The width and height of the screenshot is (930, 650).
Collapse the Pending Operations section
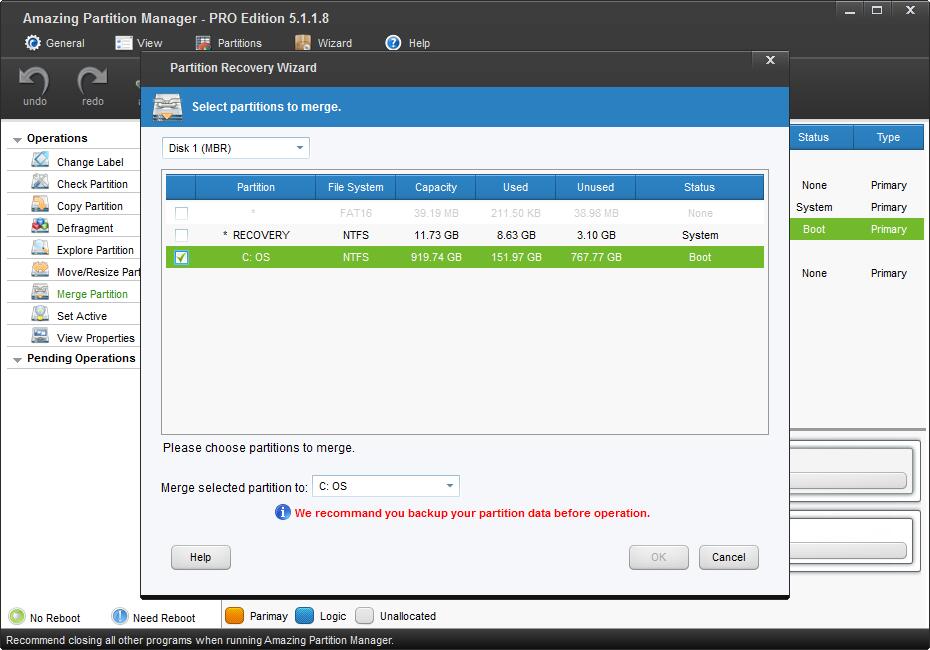pyautogui.click(x=17, y=359)
